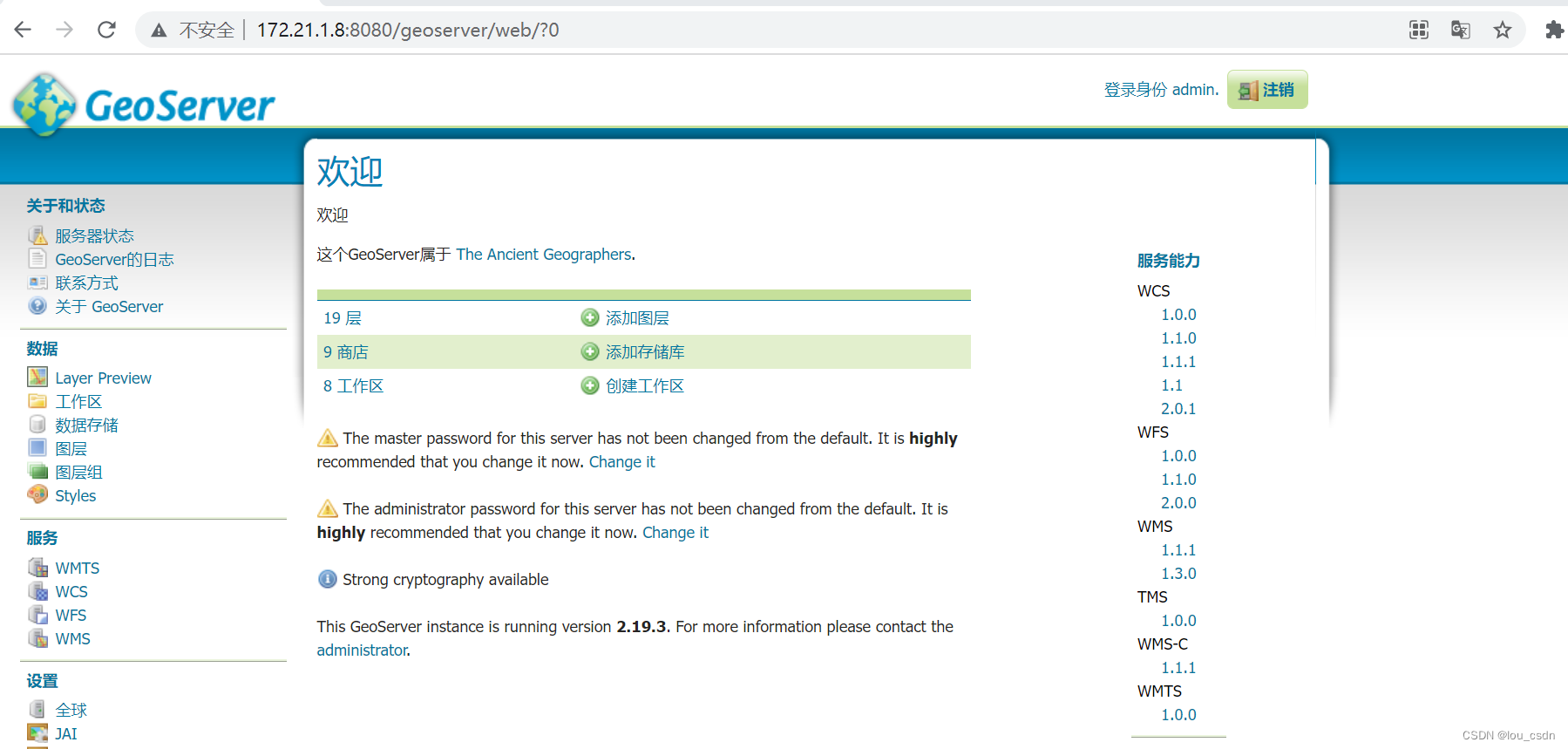Reload the page with browser refresh icon
The width and height of the screenshot is (1568, 749).
coord(106,30)
